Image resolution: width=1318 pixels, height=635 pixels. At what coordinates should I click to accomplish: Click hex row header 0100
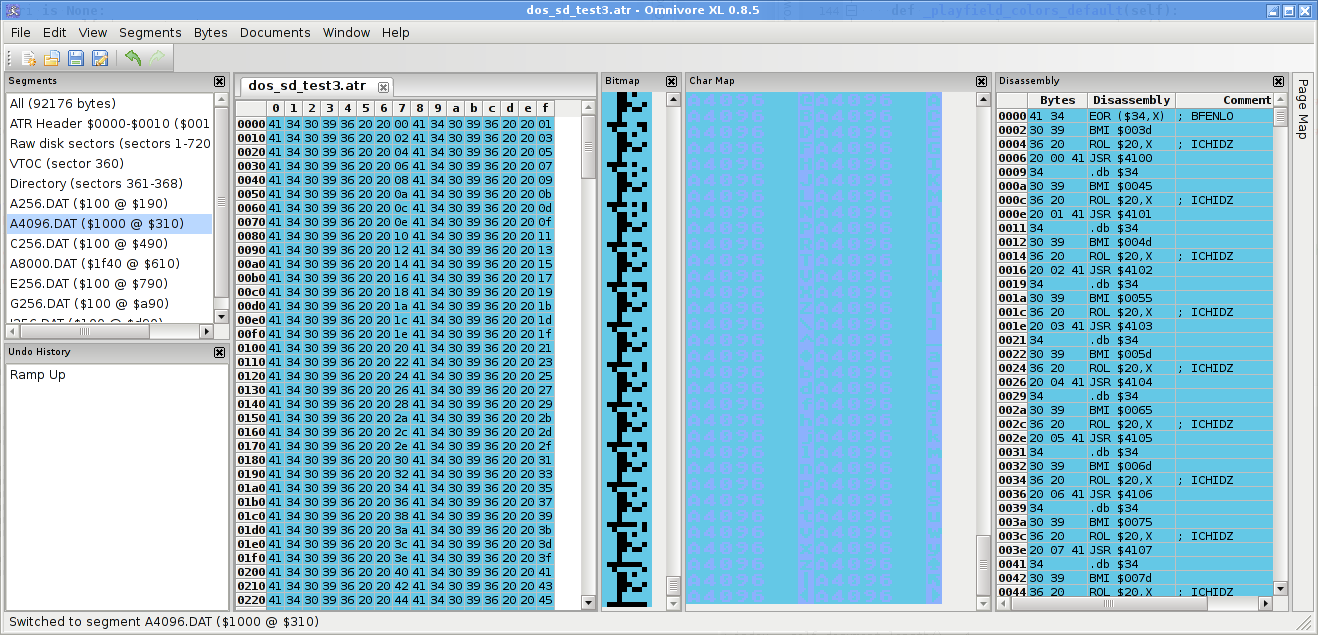click(251, 348)
